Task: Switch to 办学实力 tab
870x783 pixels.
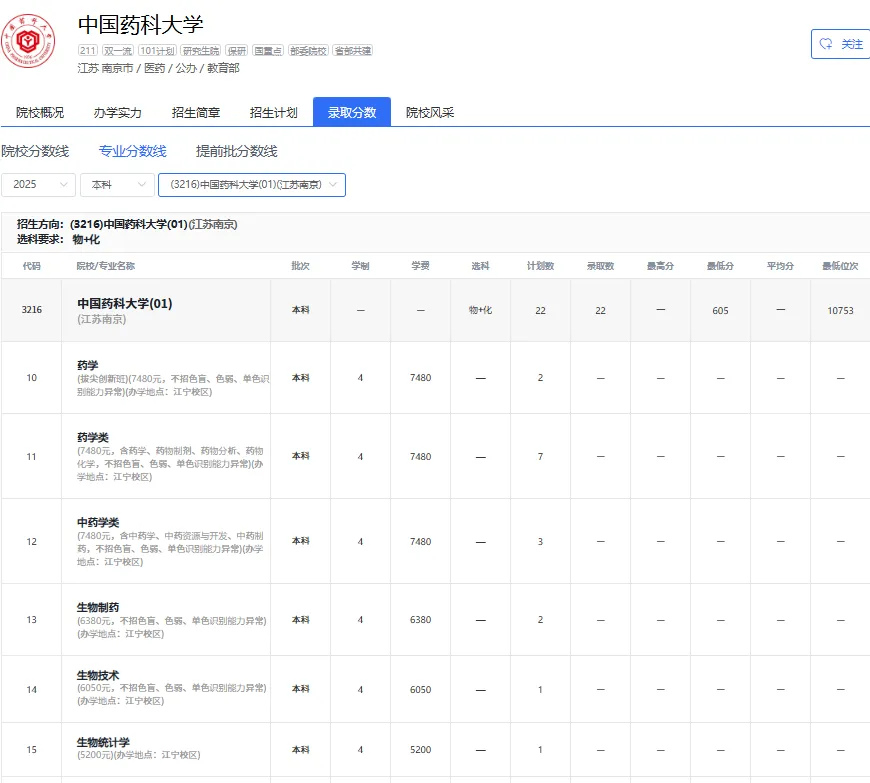Action: point(118,113)
